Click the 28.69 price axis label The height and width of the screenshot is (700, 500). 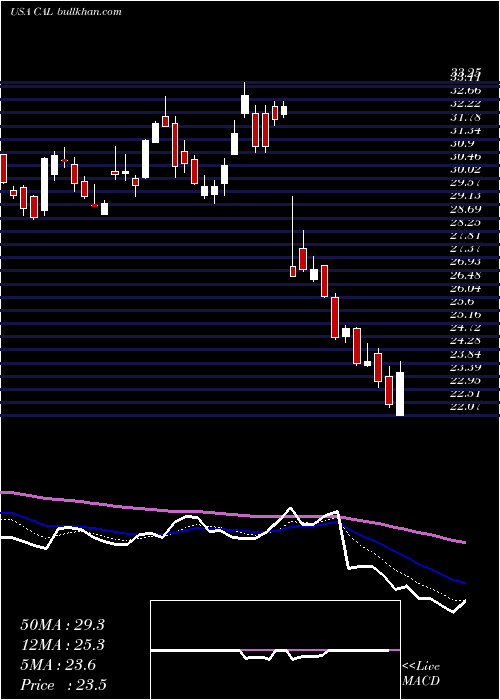click(466, 209)
